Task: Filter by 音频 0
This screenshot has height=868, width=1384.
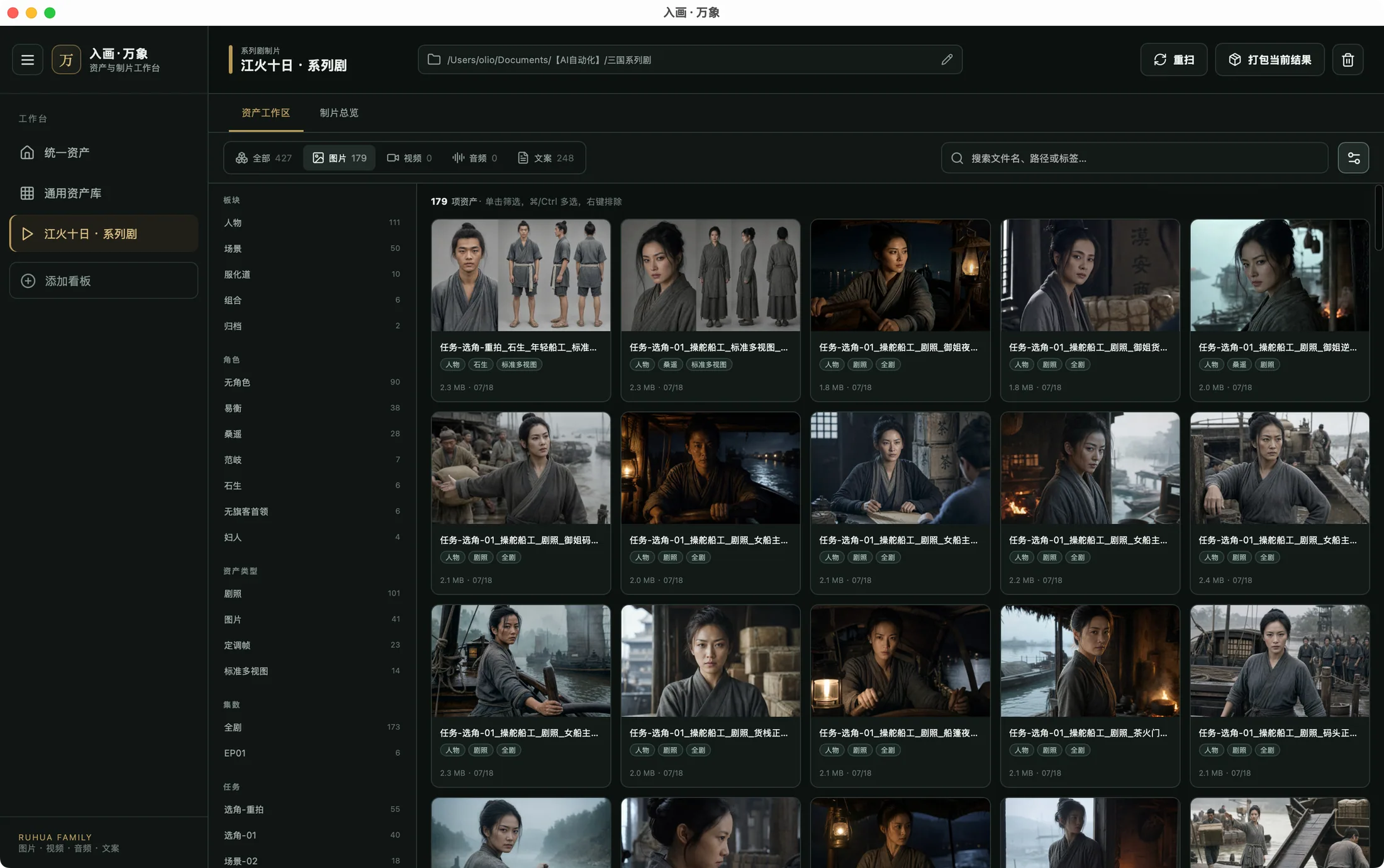Action: pos(475,158)
